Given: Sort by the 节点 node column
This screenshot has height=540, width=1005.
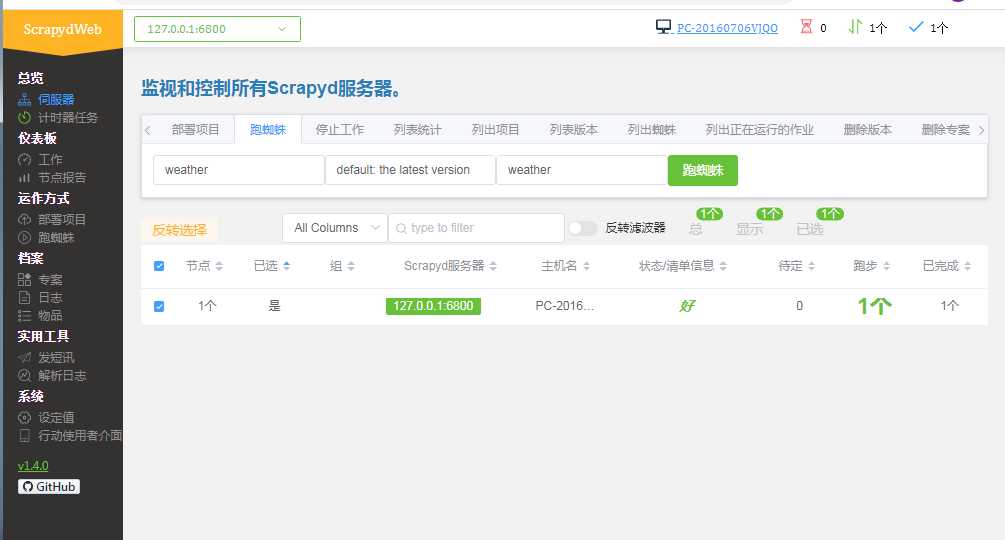Looking at the screenshot, I should (204, 266).
